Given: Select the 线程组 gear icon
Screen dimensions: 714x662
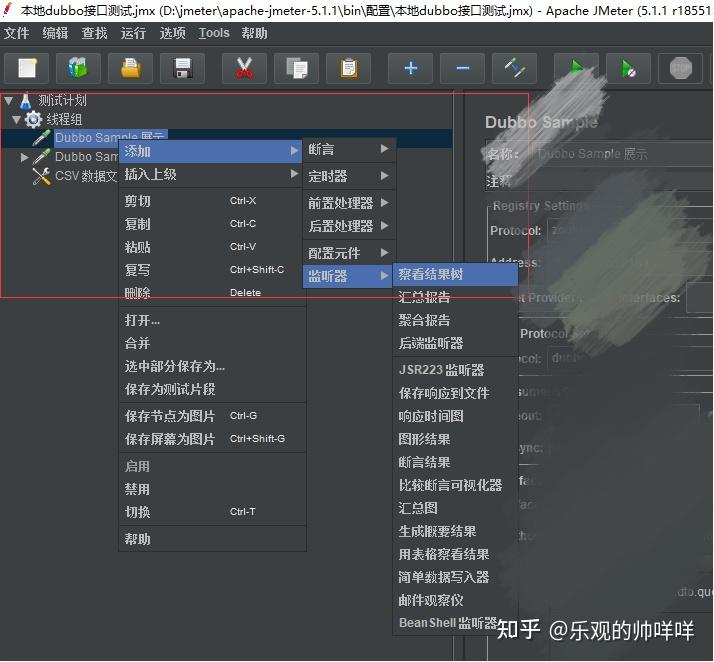Looking at the screenshot, I should (33, 120).
